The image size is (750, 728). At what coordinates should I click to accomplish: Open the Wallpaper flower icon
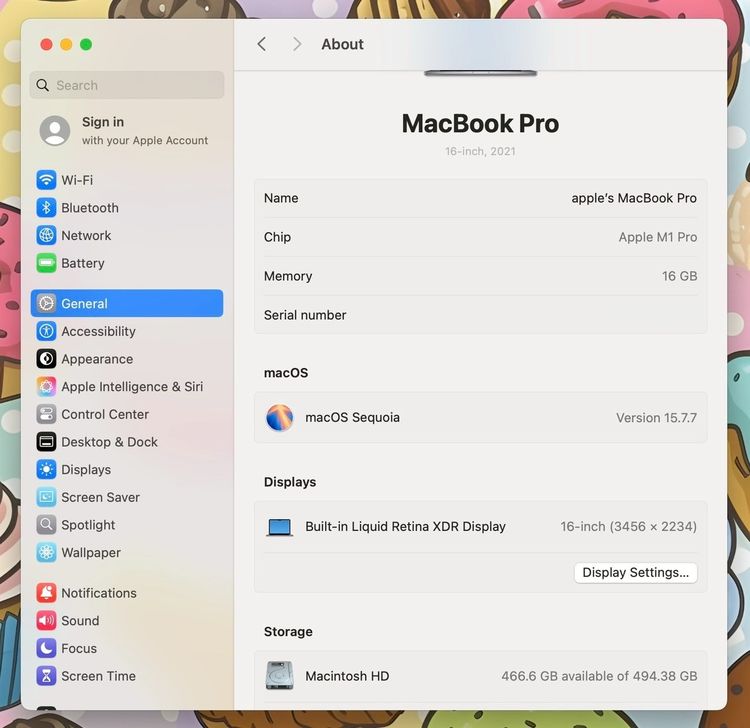tap(46, 553)
